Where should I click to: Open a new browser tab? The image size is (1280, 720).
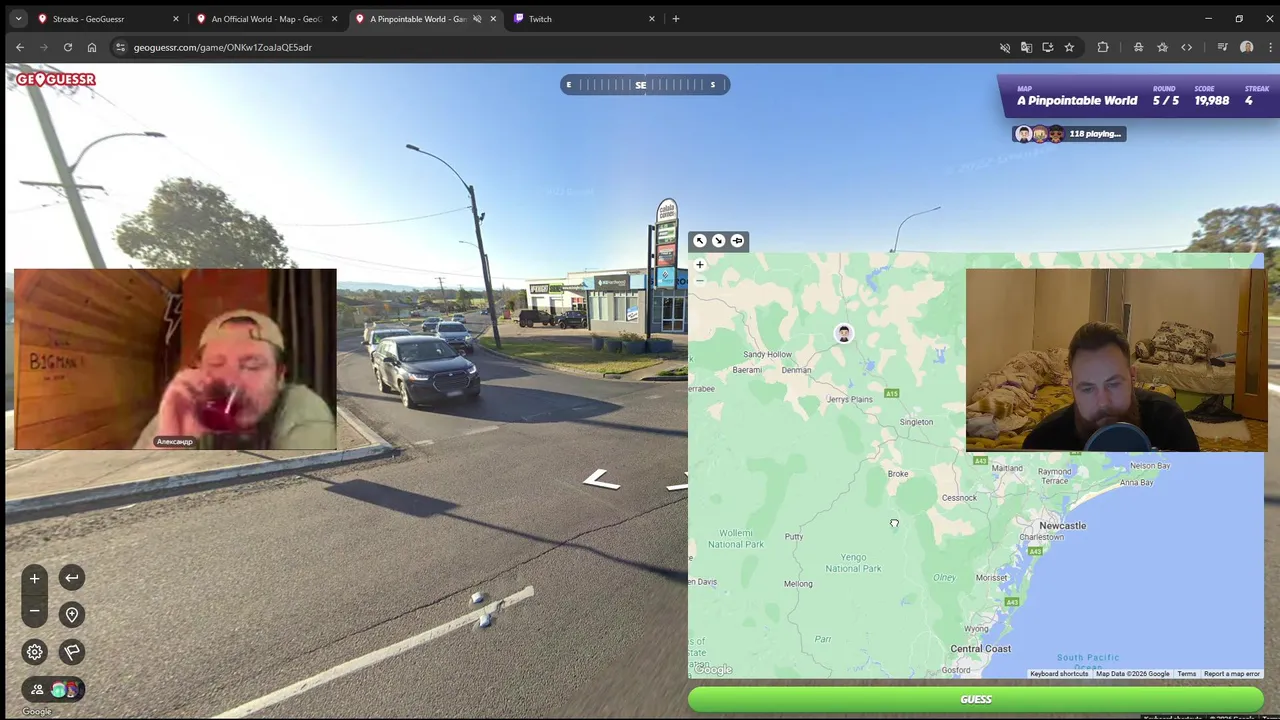point(676,19)
